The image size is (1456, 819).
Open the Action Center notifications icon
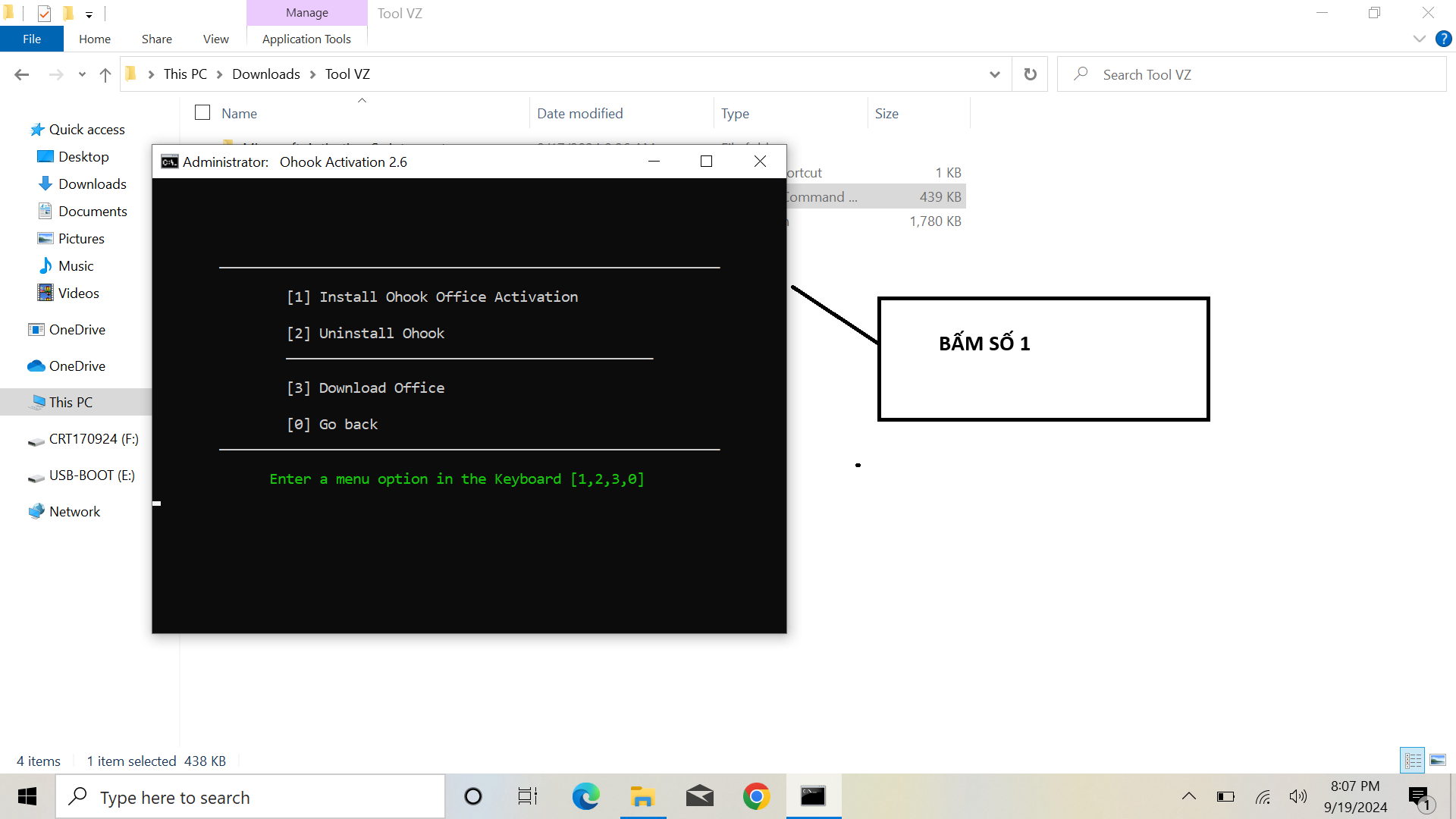point(1420,798)
